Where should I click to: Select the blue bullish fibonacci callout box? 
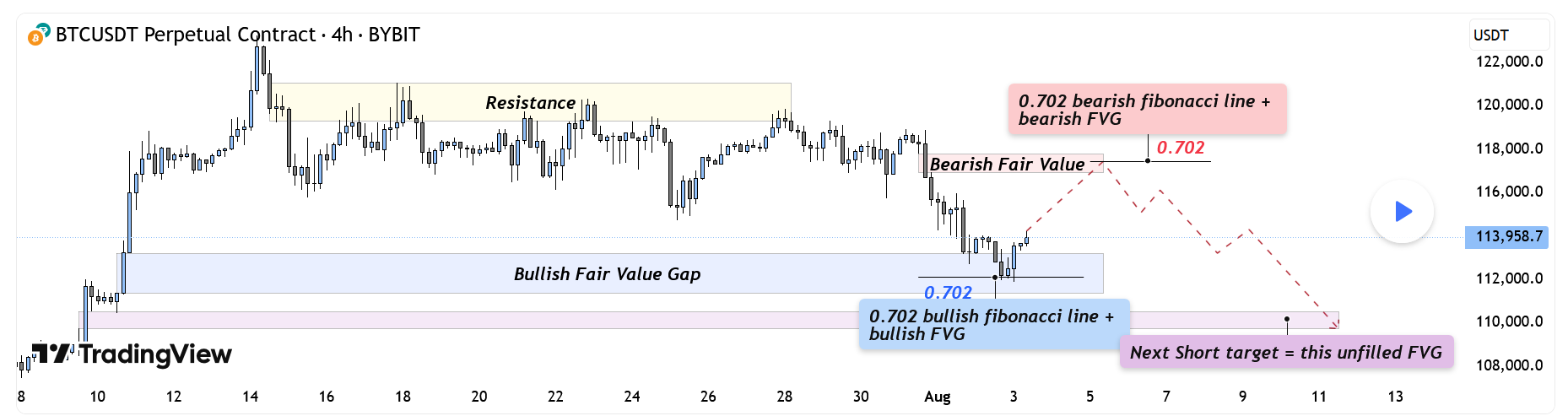(993, 325)
